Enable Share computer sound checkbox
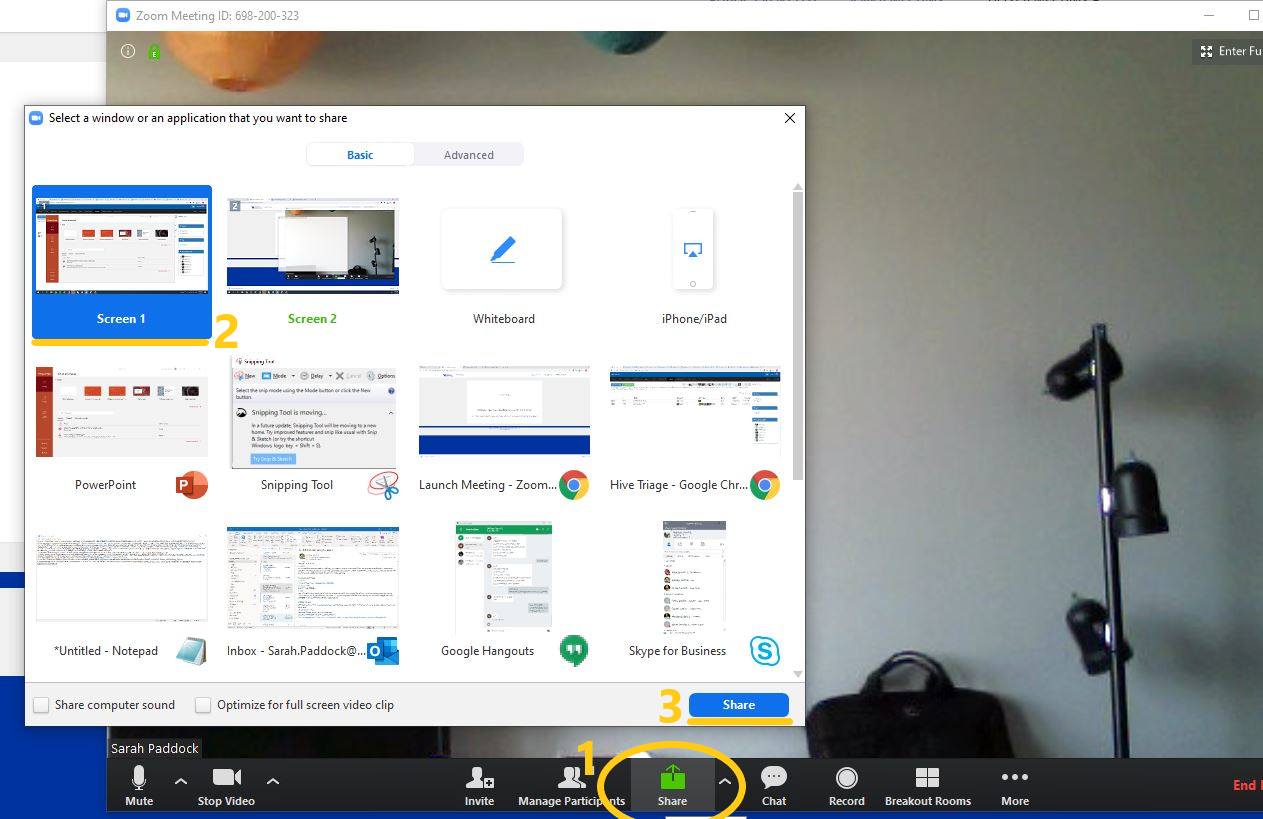Image resolution: width=1263 pixels, height=819 pixels. [x=41, y=705]
